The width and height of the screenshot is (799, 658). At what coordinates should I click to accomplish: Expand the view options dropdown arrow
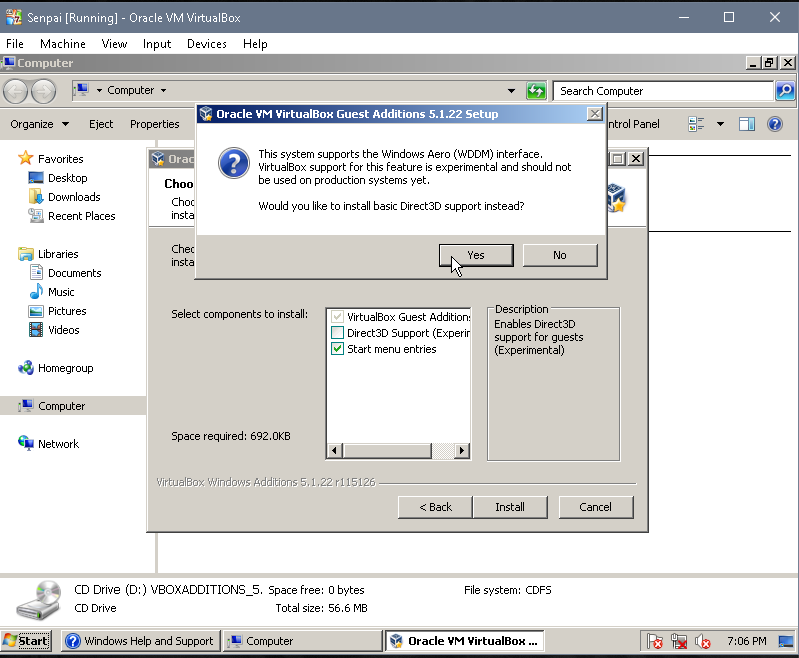tap(720, 124)
